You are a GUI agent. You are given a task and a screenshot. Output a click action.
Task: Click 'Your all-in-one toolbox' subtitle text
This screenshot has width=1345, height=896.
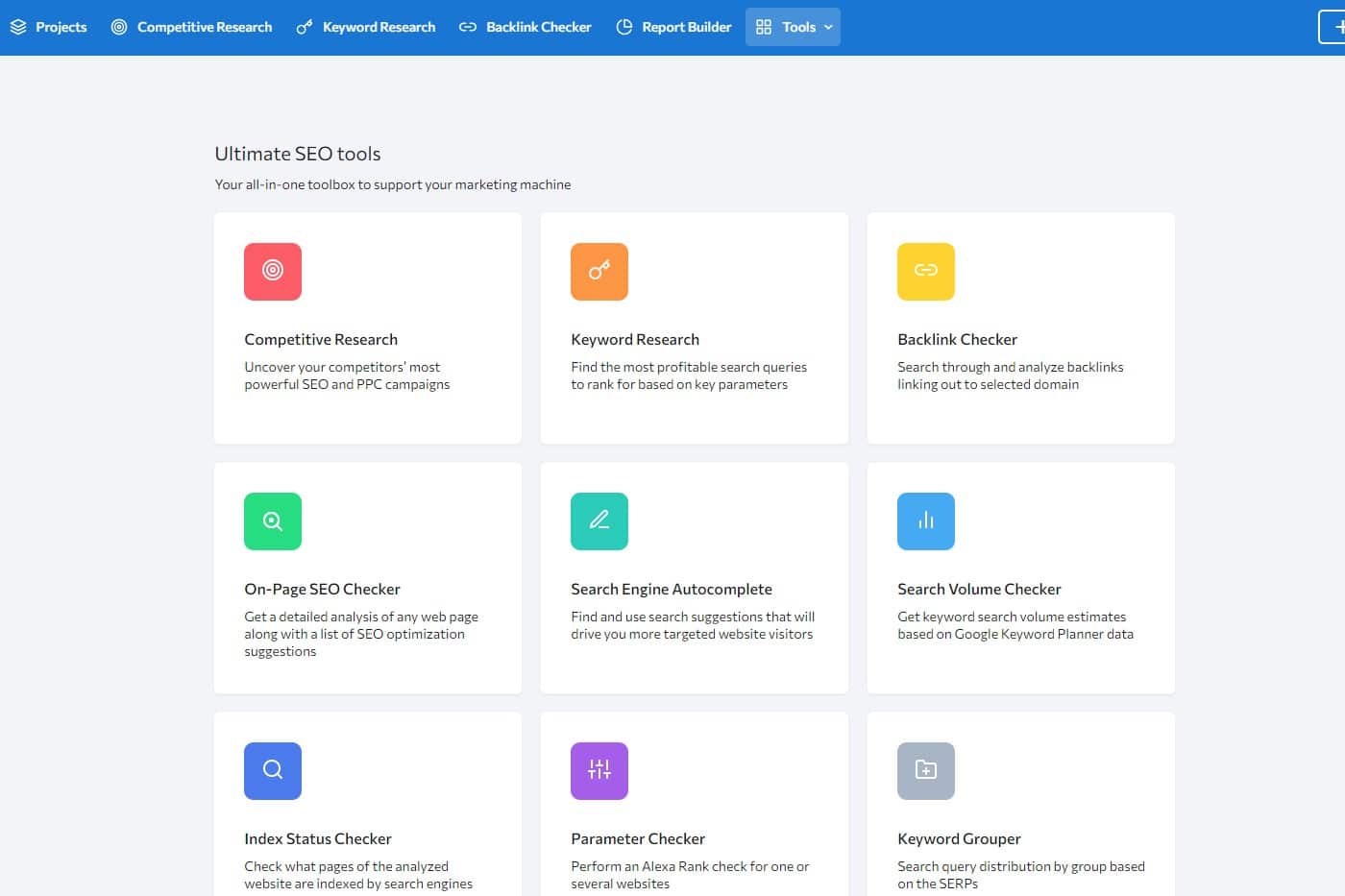393,184
